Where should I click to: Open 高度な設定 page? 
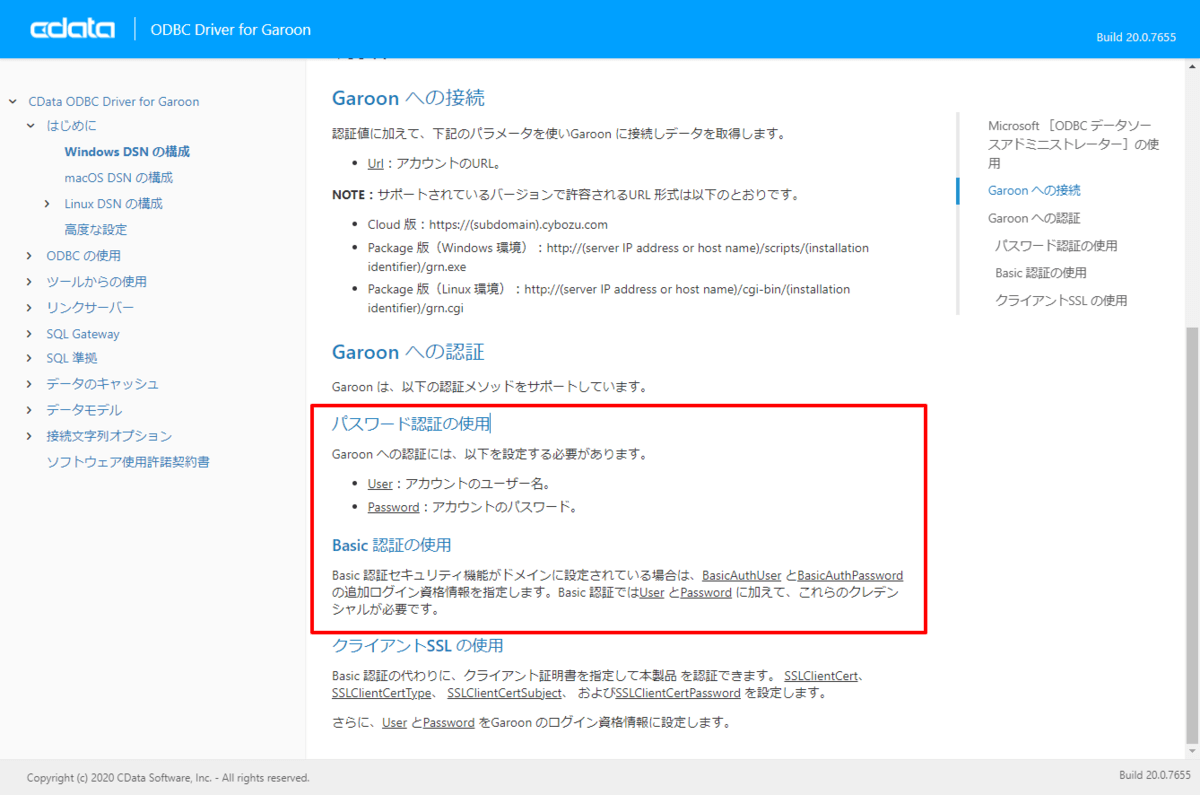pos(95,230)
